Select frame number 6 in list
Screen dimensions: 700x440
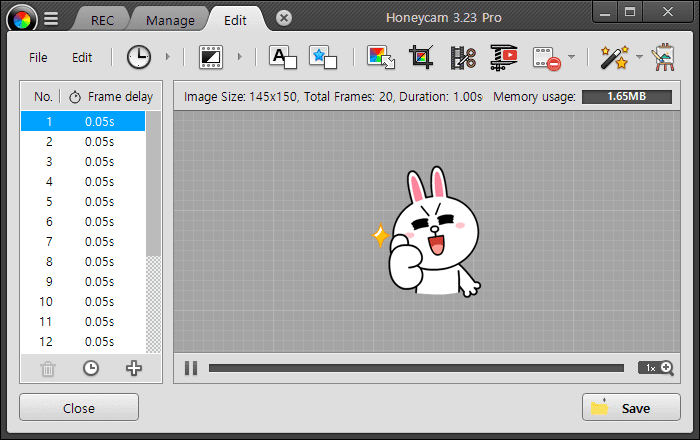[x=83, y=221]
